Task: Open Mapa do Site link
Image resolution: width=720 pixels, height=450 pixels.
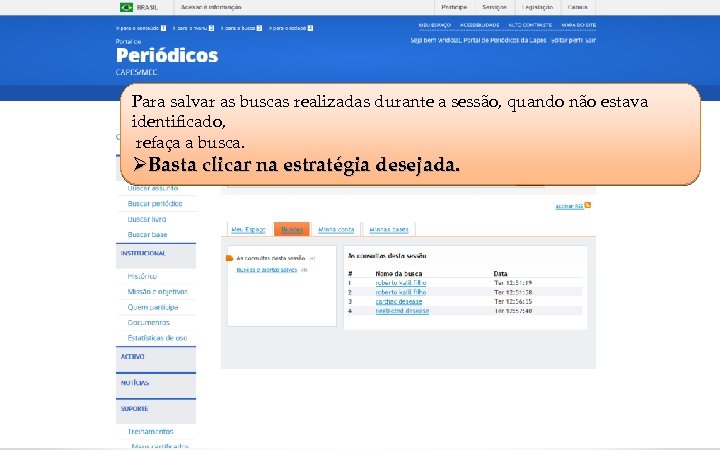Action: pyautogui.click(x=579, y=25)
